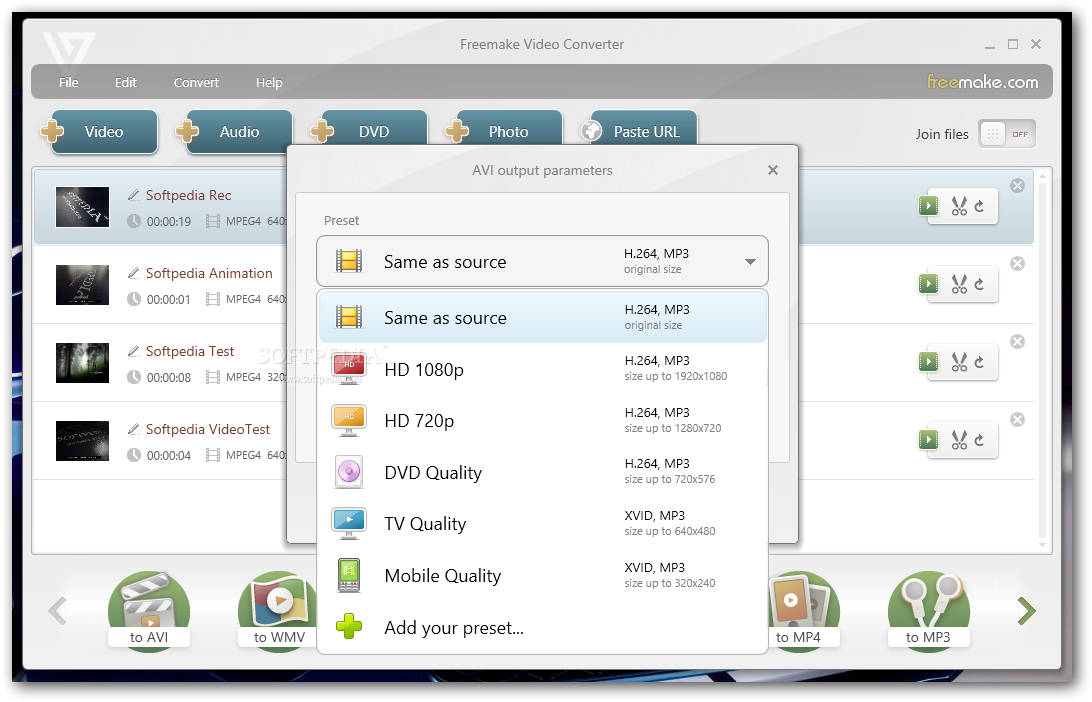Add an Audio file
The height and width of the screenshot is (702, 1092).
coord(235,132)
